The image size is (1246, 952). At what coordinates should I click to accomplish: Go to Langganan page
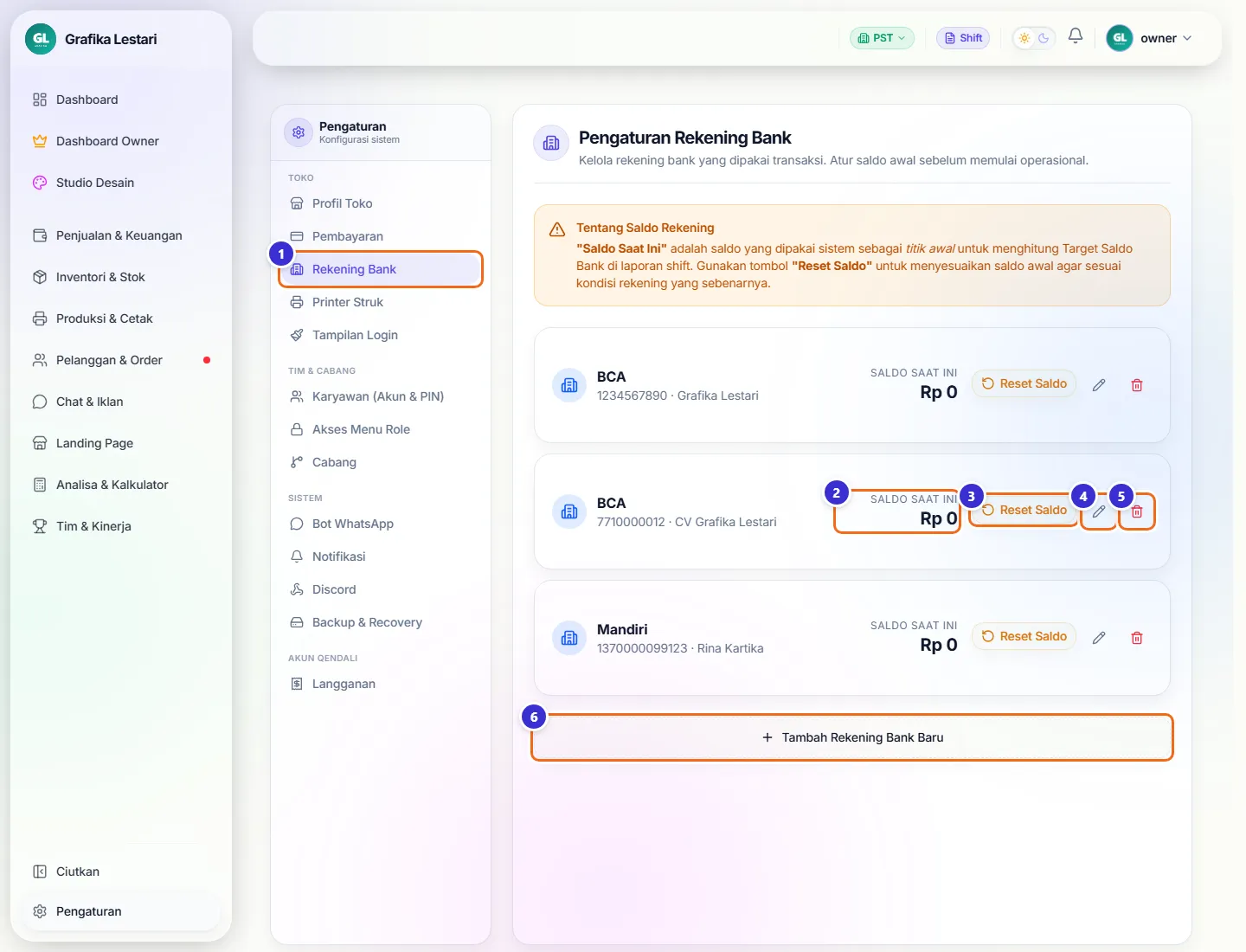pyautogui.click(x=381, y=684)
